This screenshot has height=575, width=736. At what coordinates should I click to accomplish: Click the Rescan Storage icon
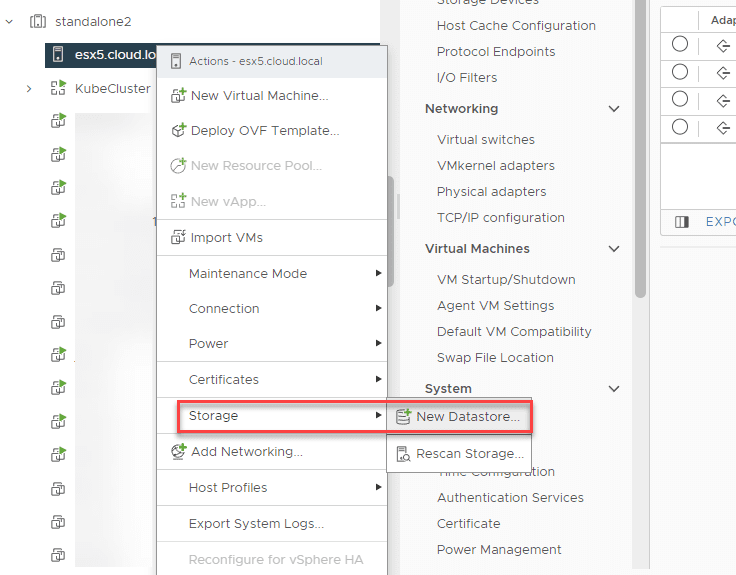[404, 454]
